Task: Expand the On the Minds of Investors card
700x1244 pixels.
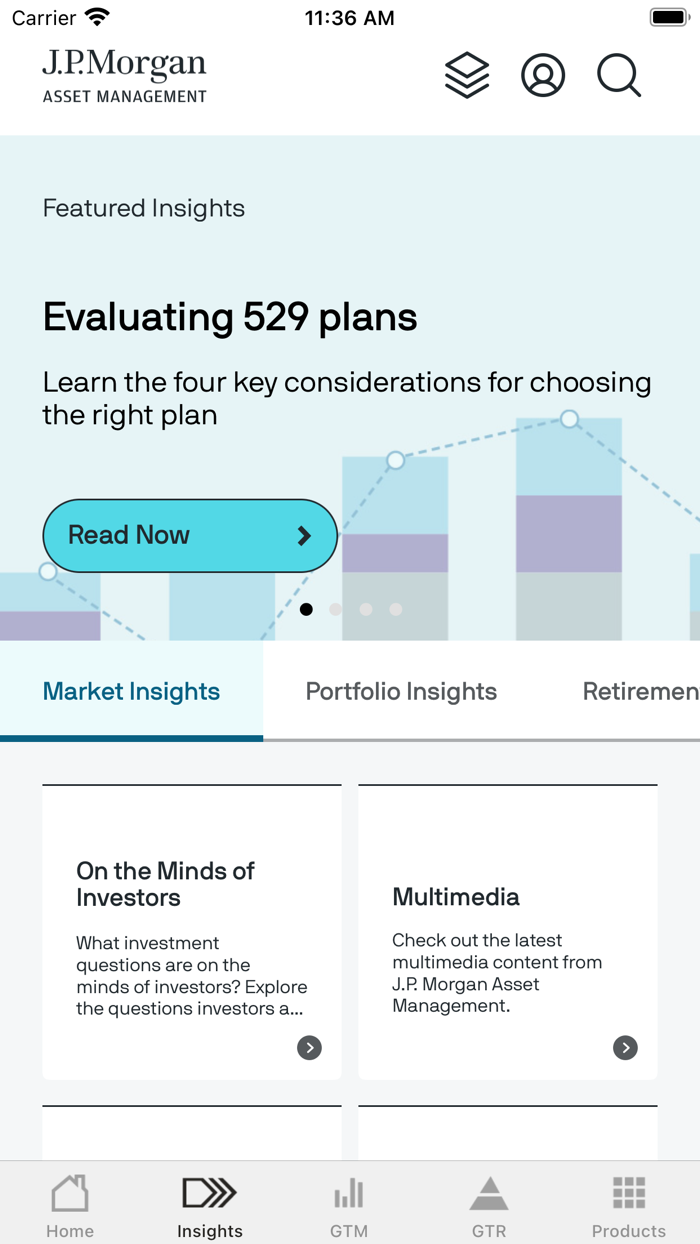Action: click(309, 1048)
